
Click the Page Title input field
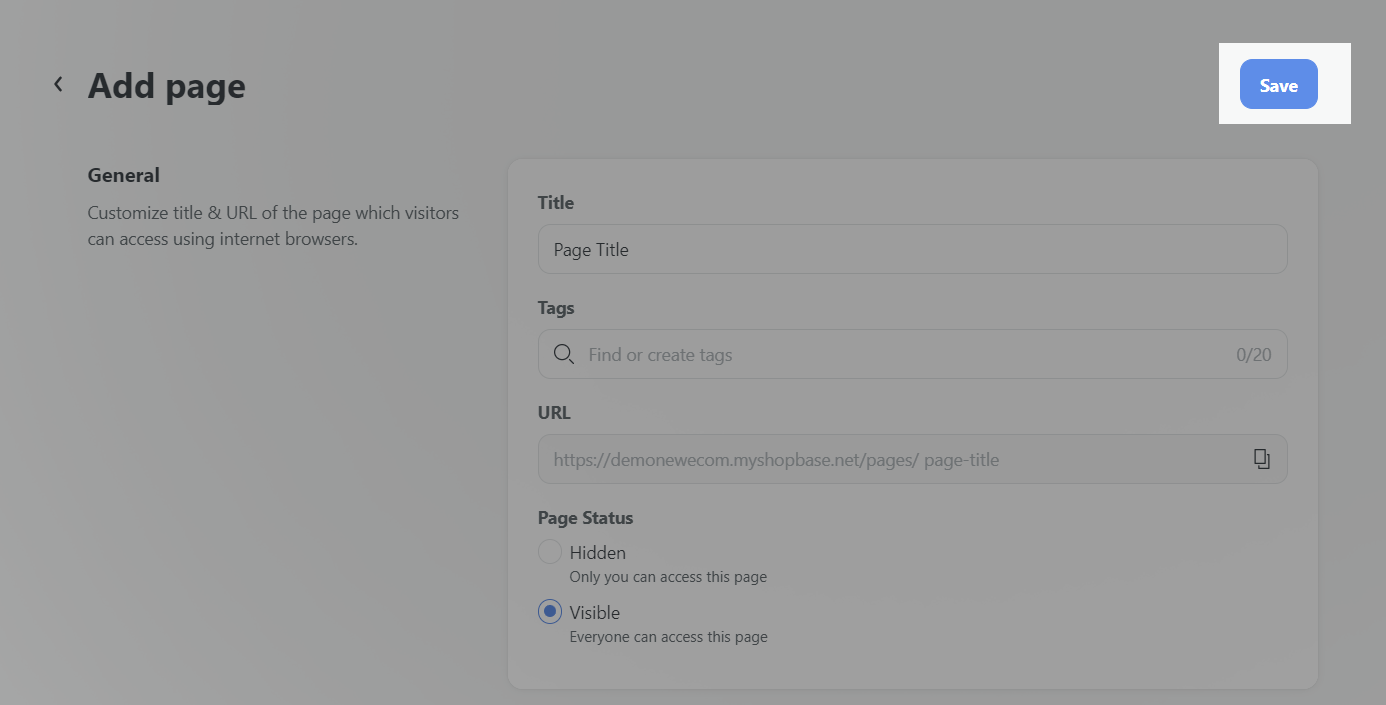(x=913, y=249)
